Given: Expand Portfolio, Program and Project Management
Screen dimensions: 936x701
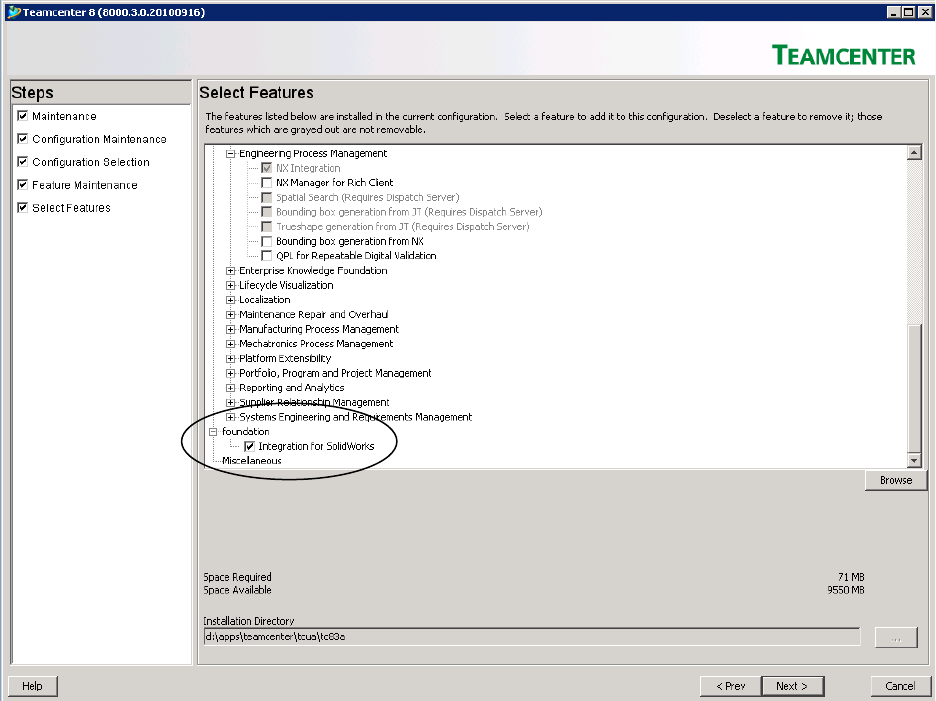Looking at the screenshot, I should click(230, 373).
